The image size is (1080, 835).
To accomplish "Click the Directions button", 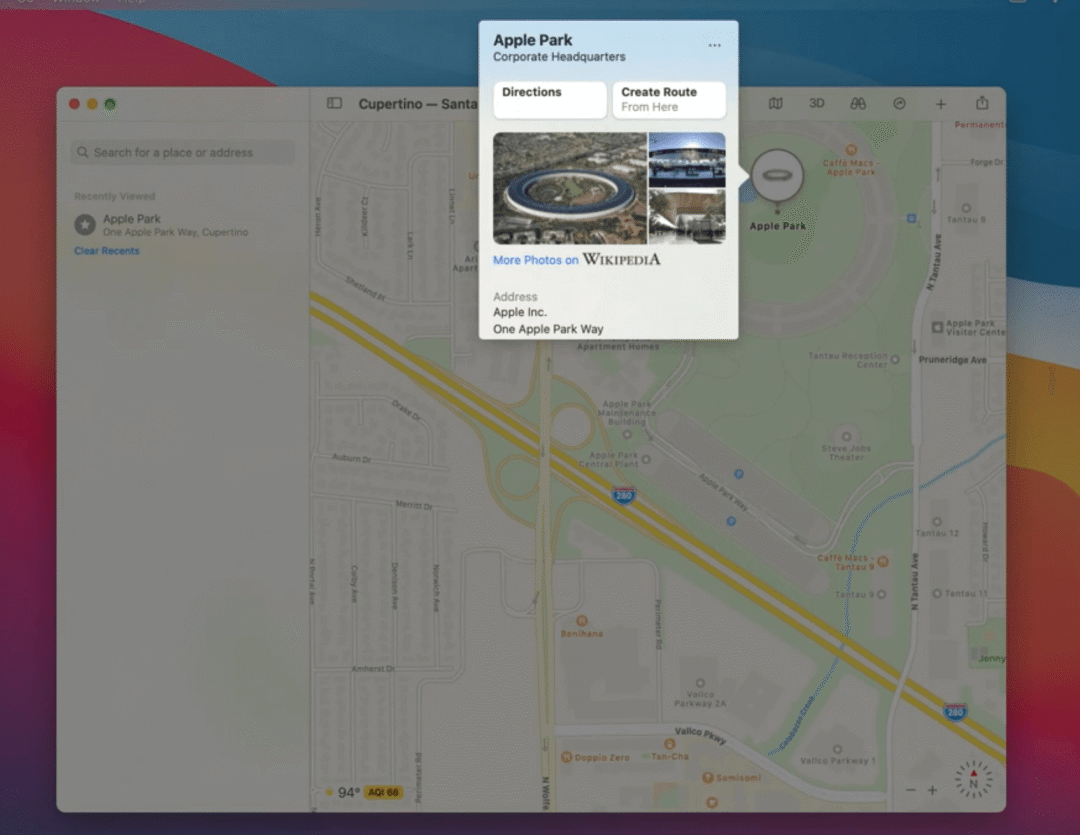I will (x=550, y=100).
